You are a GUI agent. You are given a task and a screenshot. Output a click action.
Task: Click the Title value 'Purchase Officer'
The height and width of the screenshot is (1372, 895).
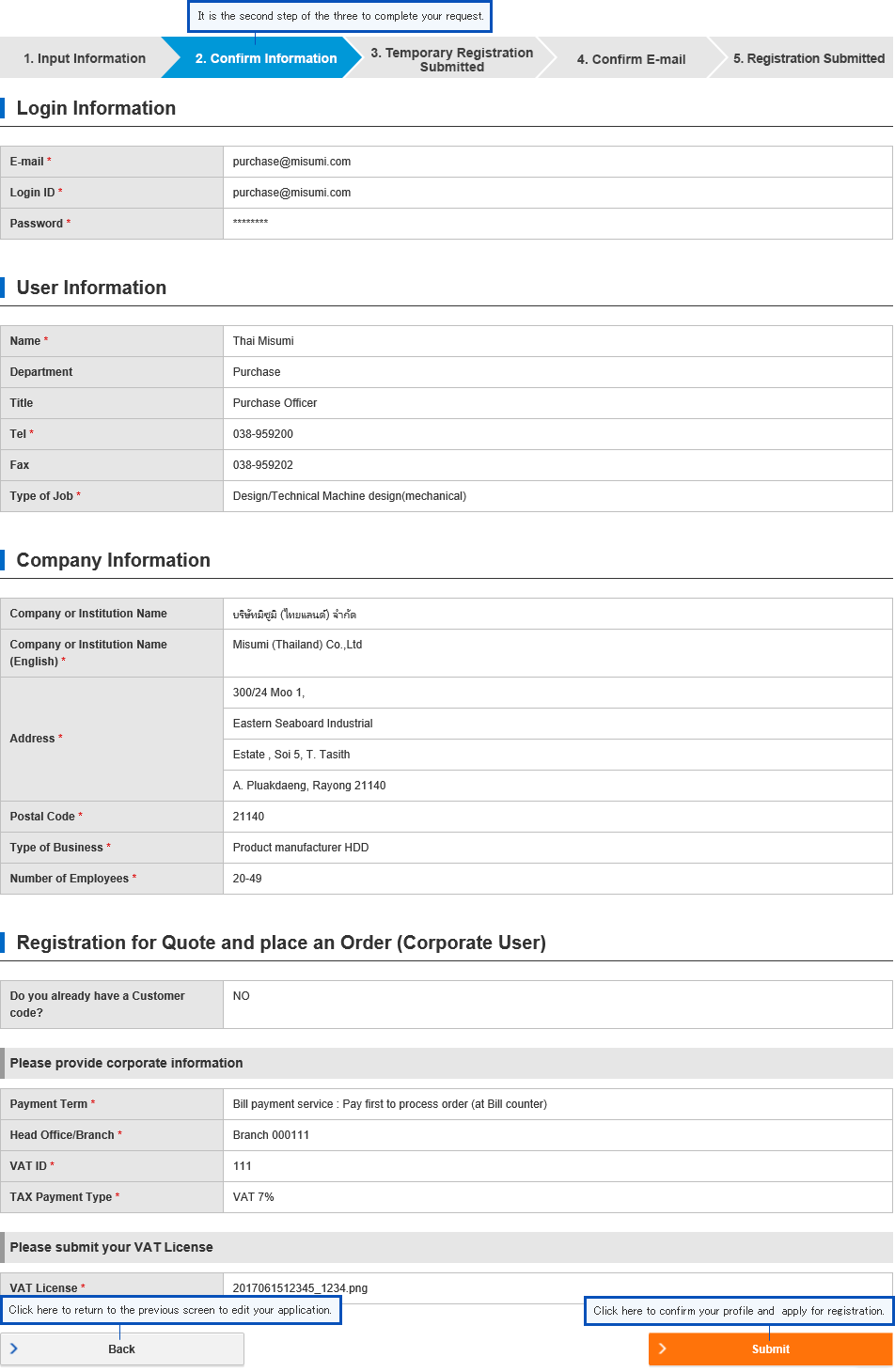click(275, 403)
